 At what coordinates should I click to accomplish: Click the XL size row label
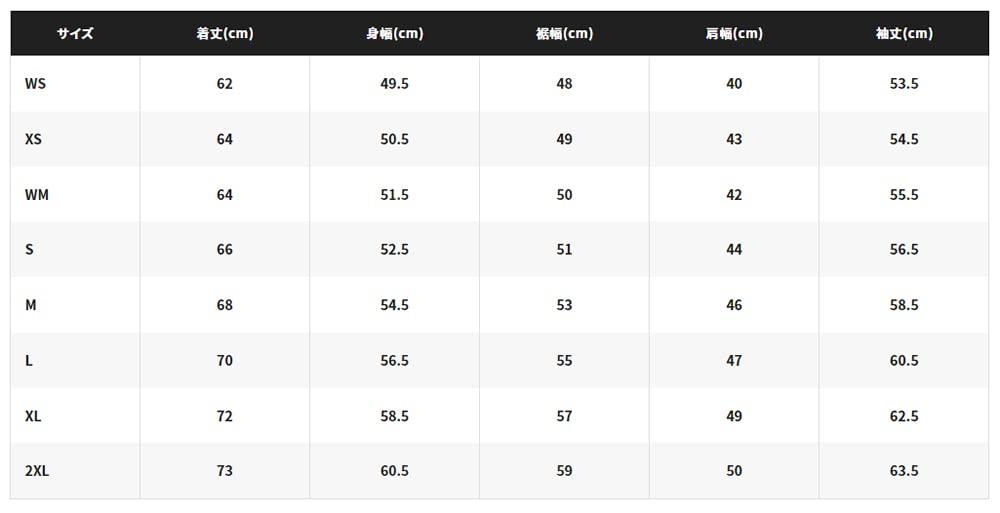click(34, 416)
